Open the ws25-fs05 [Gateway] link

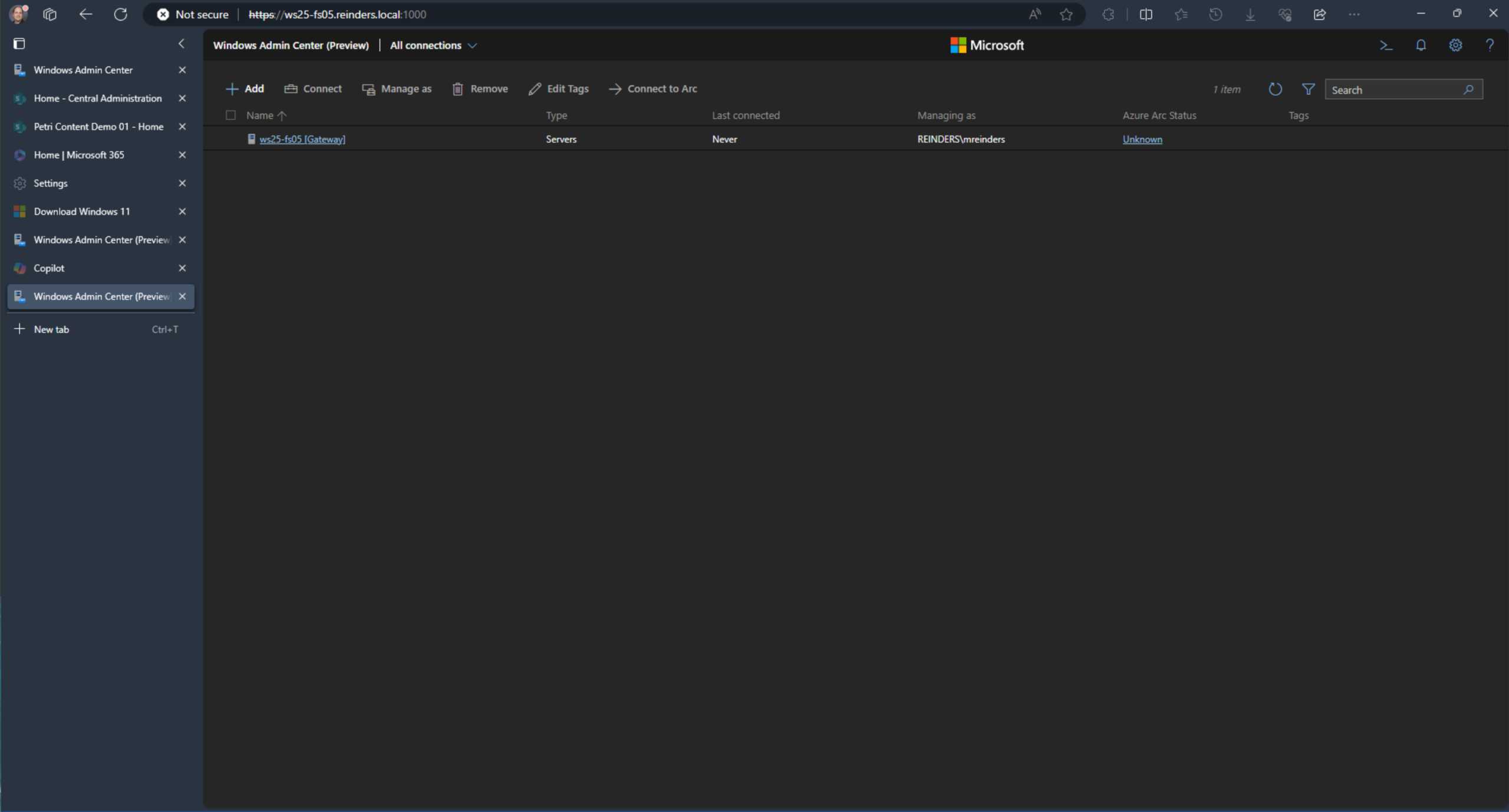click(302, 140)
